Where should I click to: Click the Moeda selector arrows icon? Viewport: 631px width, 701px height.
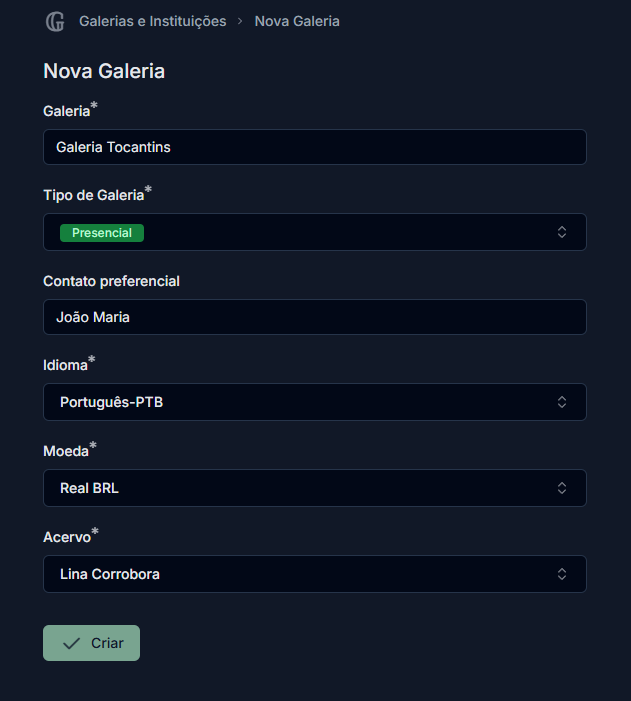562,488
